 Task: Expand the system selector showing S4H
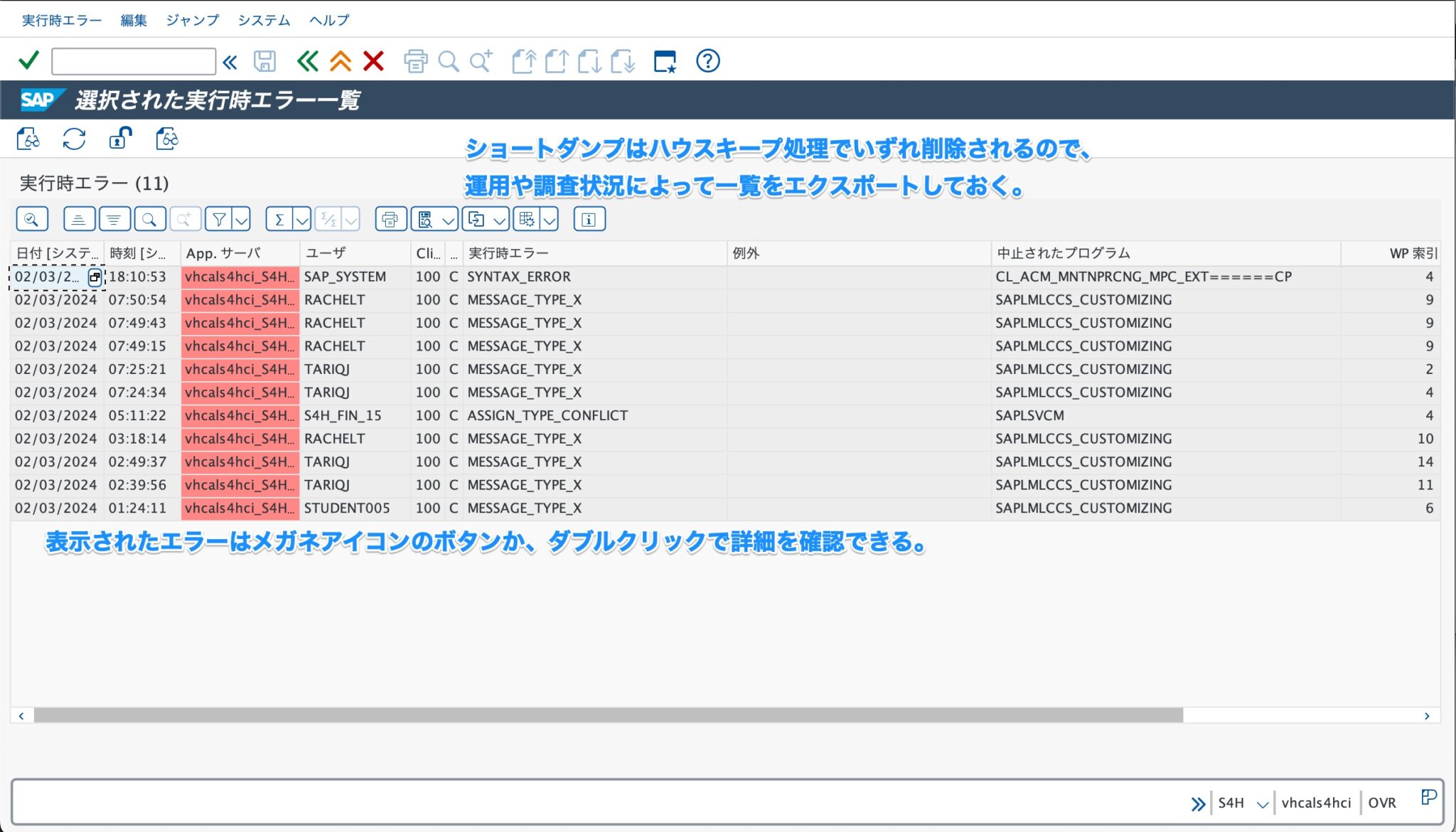pyautogui.click(x=1262, y=802)
